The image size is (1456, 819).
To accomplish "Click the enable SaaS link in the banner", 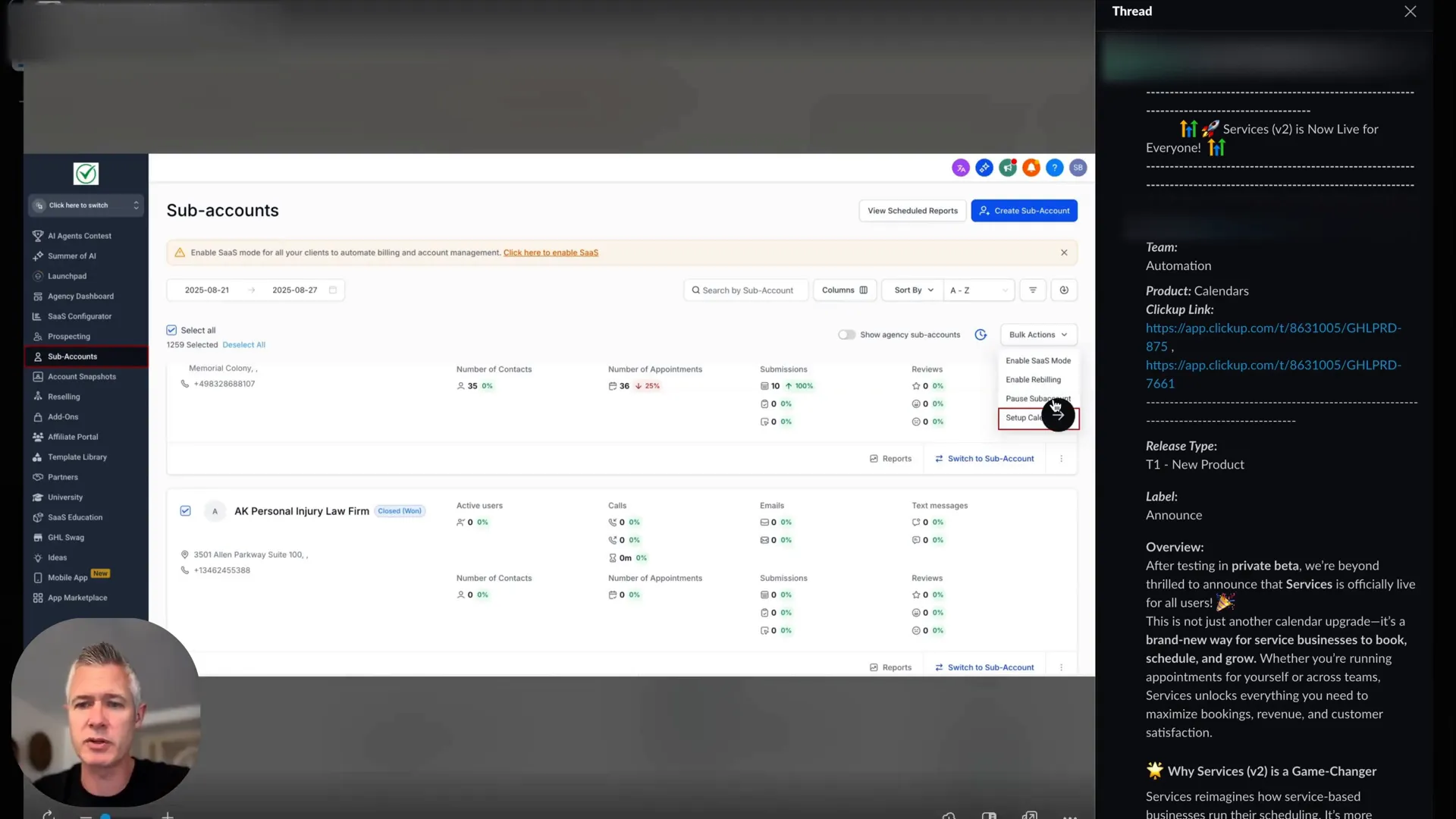I will coord(551,253).
